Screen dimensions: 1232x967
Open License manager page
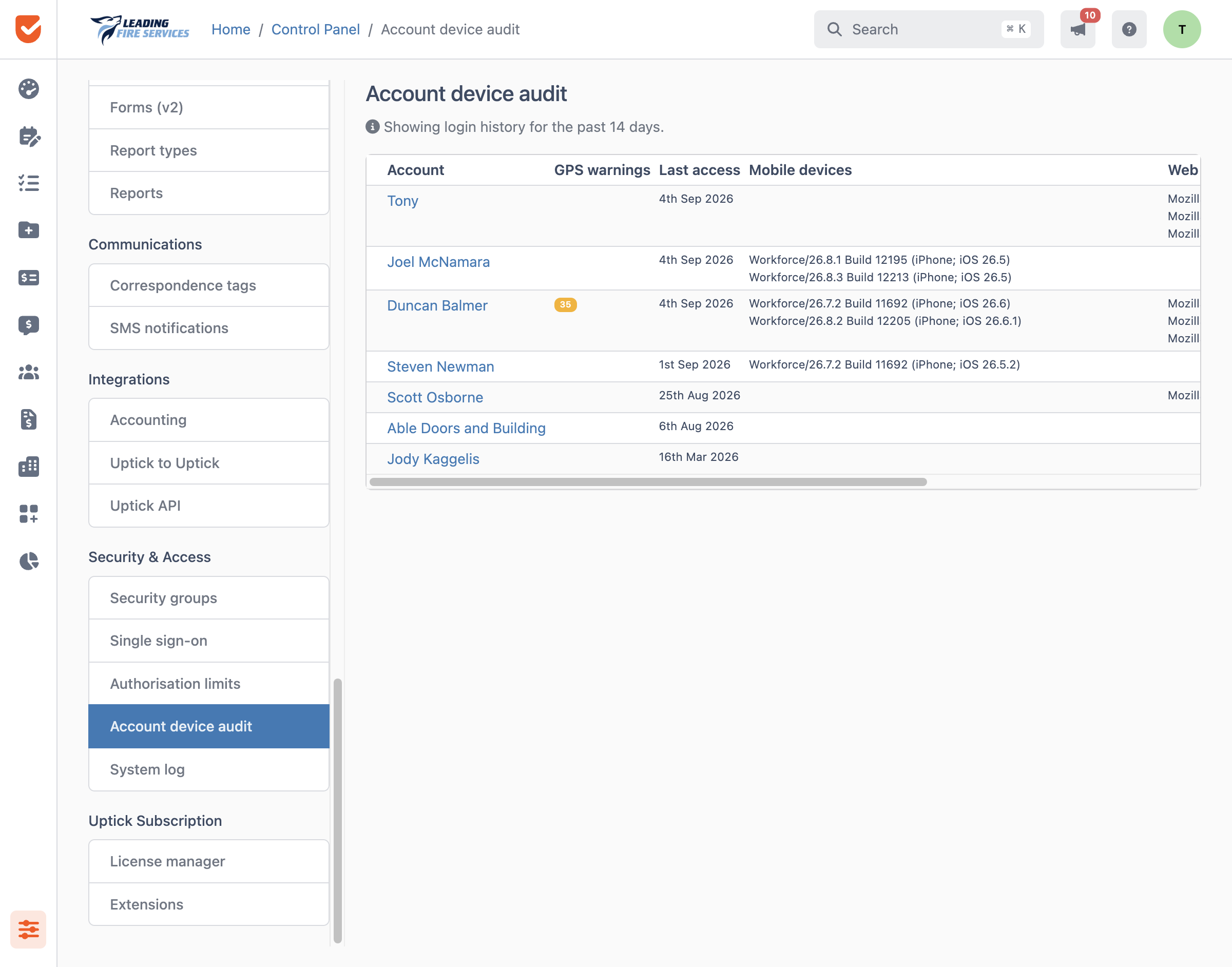pyautogui.click(x=209, y=861)
